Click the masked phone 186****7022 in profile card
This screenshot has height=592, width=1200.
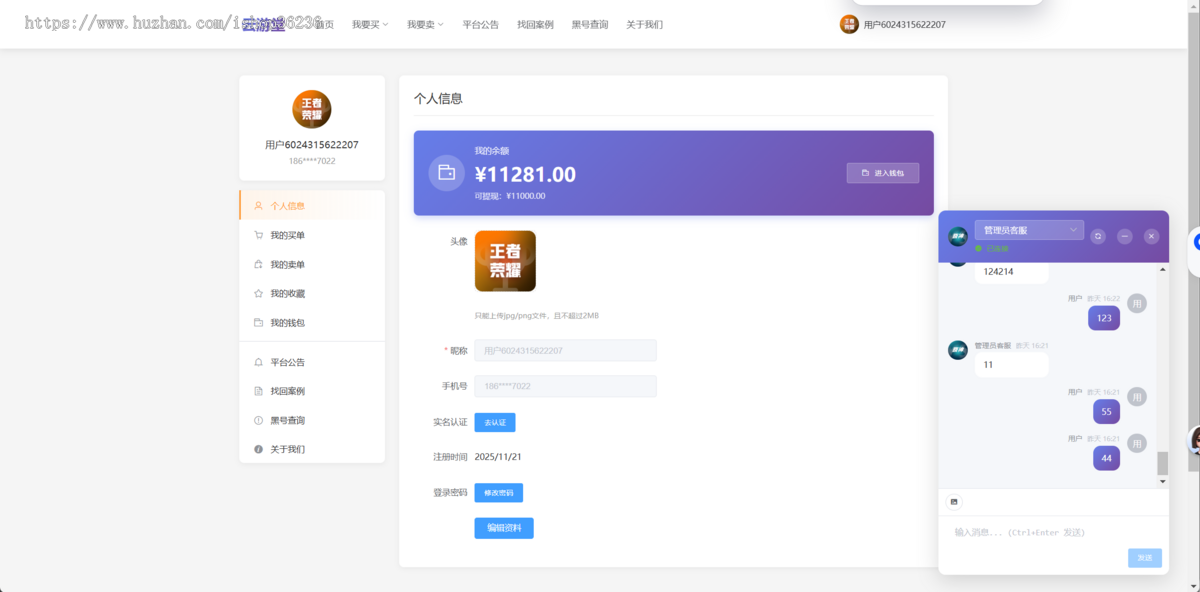tap(312, 161)
